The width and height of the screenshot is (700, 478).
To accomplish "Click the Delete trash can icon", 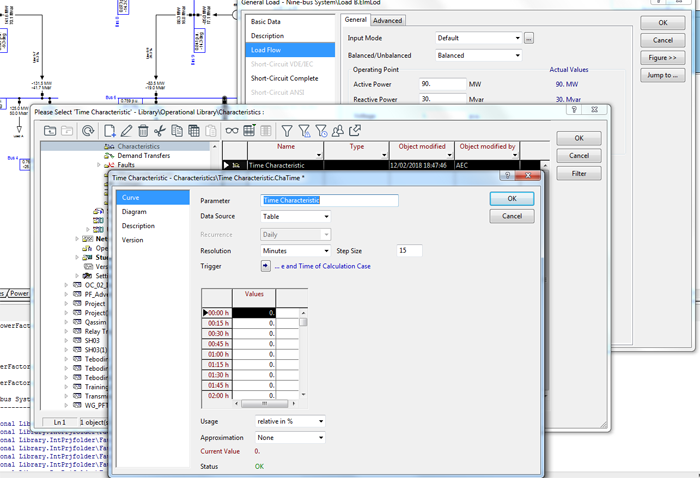I will point(143,131).
